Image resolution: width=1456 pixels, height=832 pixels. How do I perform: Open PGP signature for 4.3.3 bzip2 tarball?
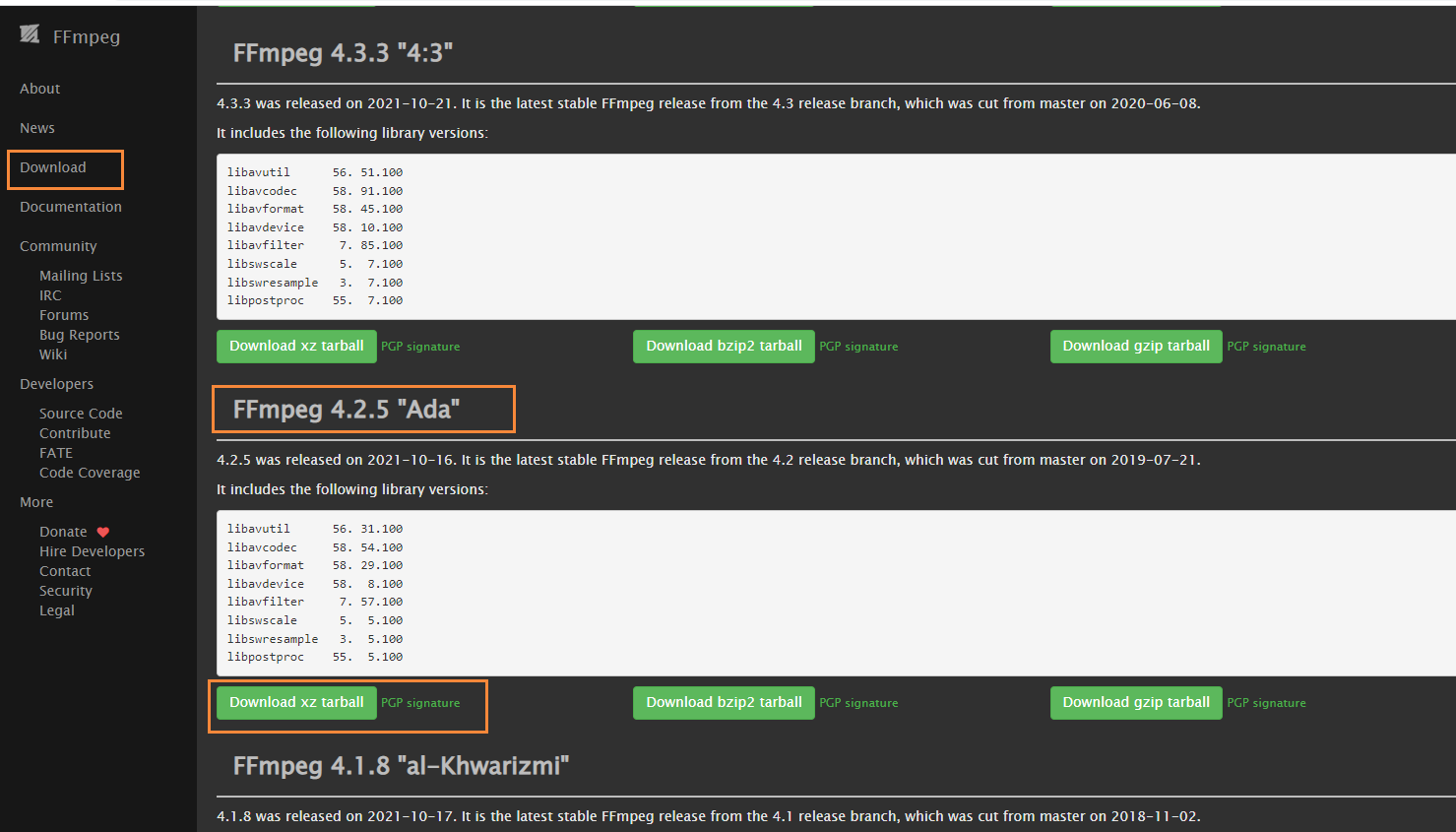tap(858, 347)
